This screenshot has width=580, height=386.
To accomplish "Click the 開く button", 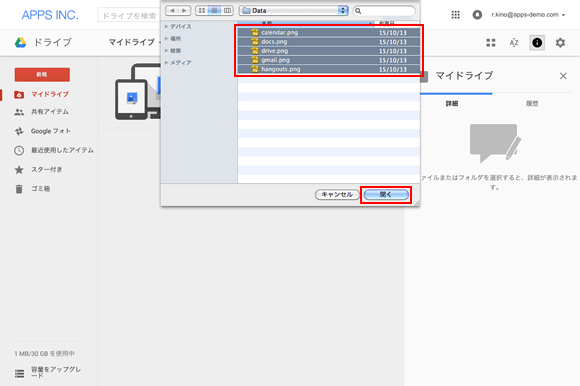I will coord(386,194).
